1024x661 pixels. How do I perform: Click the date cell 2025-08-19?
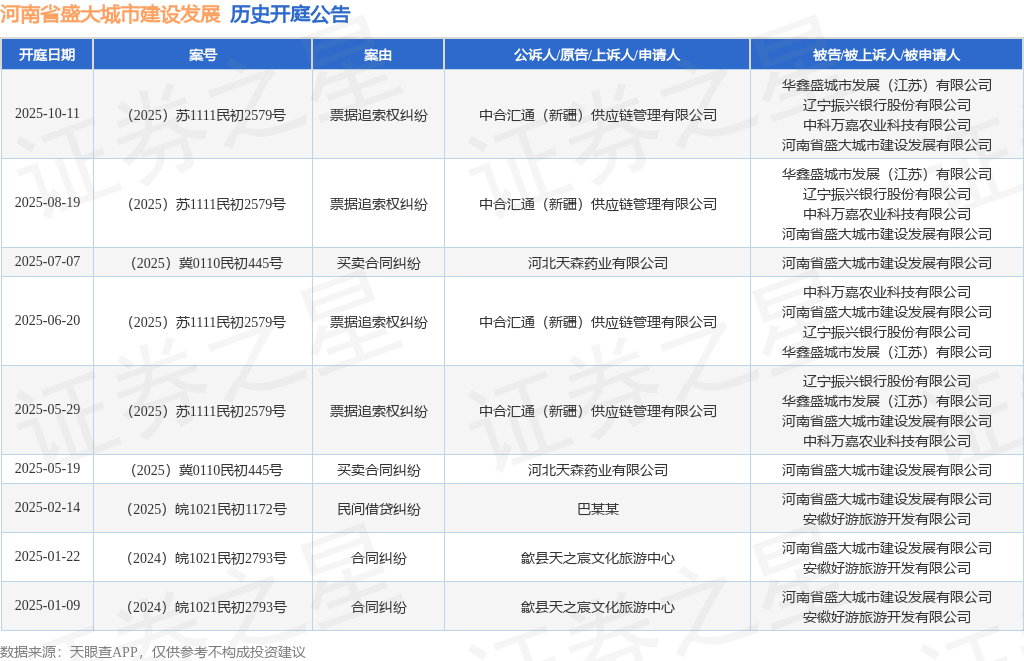[x=47, y=202]
